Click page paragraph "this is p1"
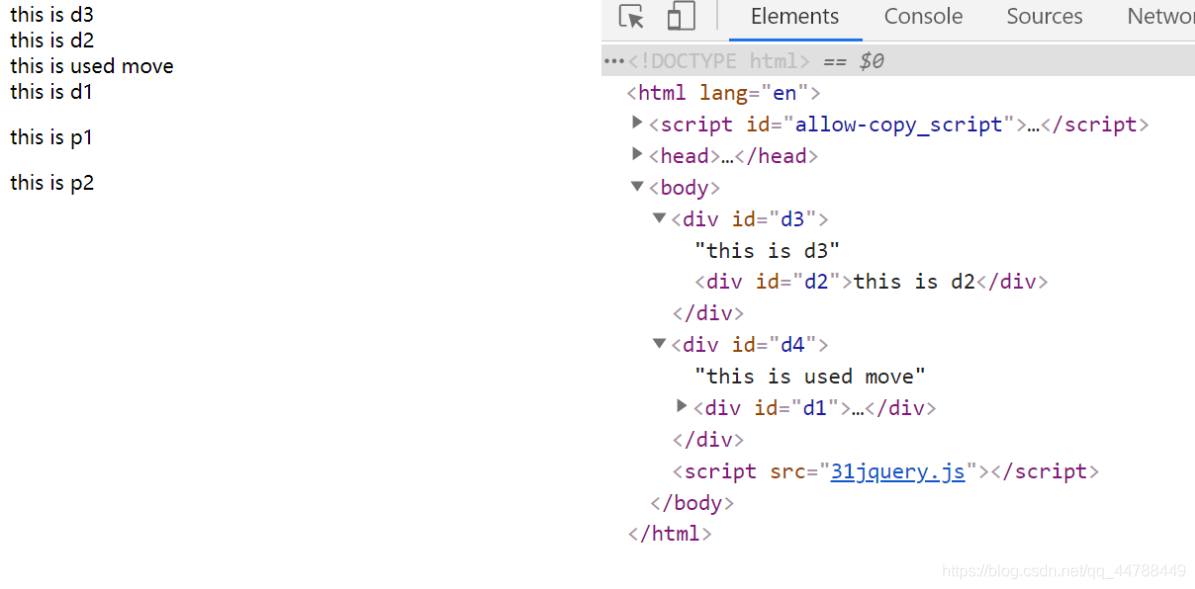 coord(52,138)
